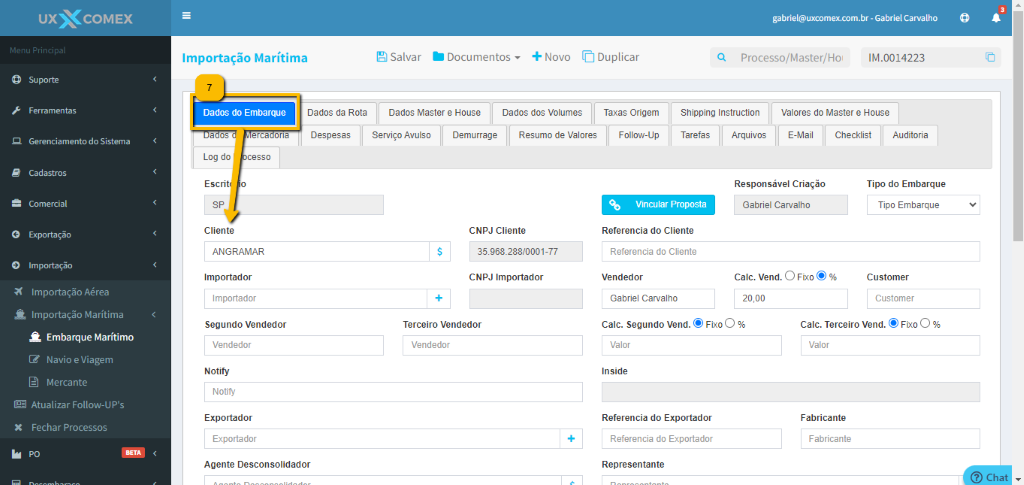Image resolution: width=1024 pixels, height=485 pixels.
Task: Click the UX COMEX logo
Action: (86, 18)
